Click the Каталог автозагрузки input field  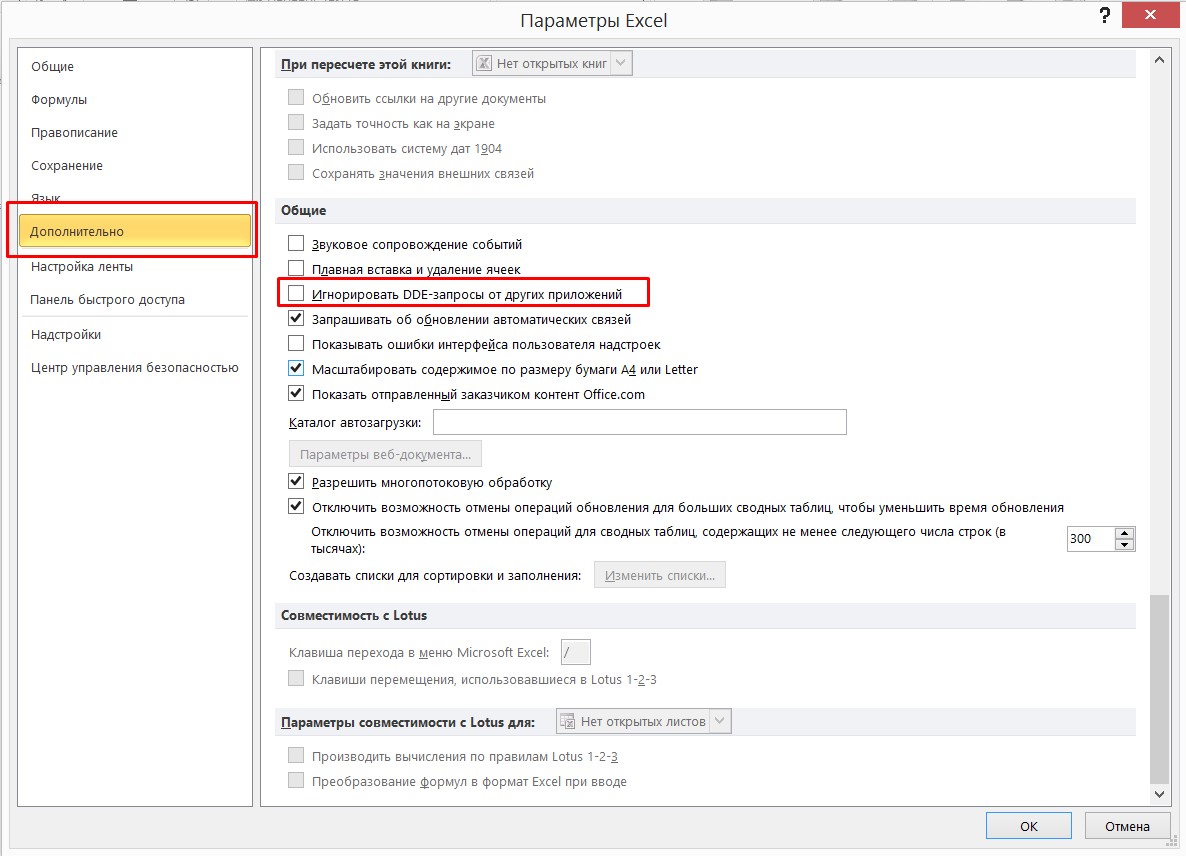tap(639, 422)
